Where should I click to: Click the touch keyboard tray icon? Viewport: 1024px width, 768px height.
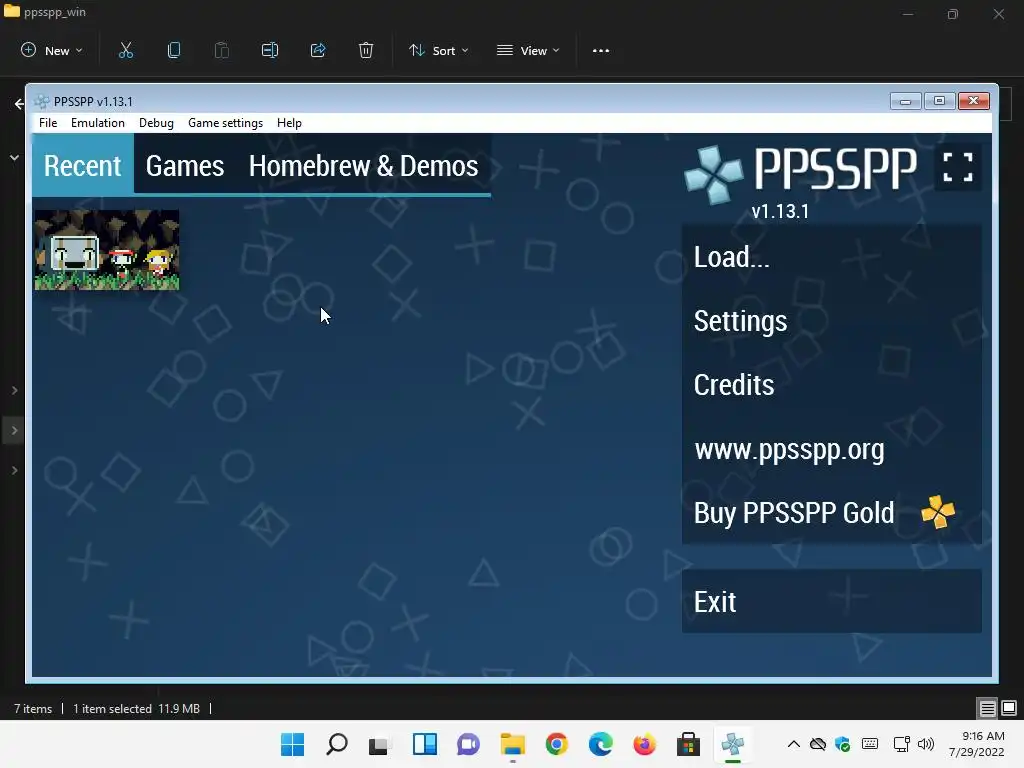pyautogui.click(x=870, y=744)
